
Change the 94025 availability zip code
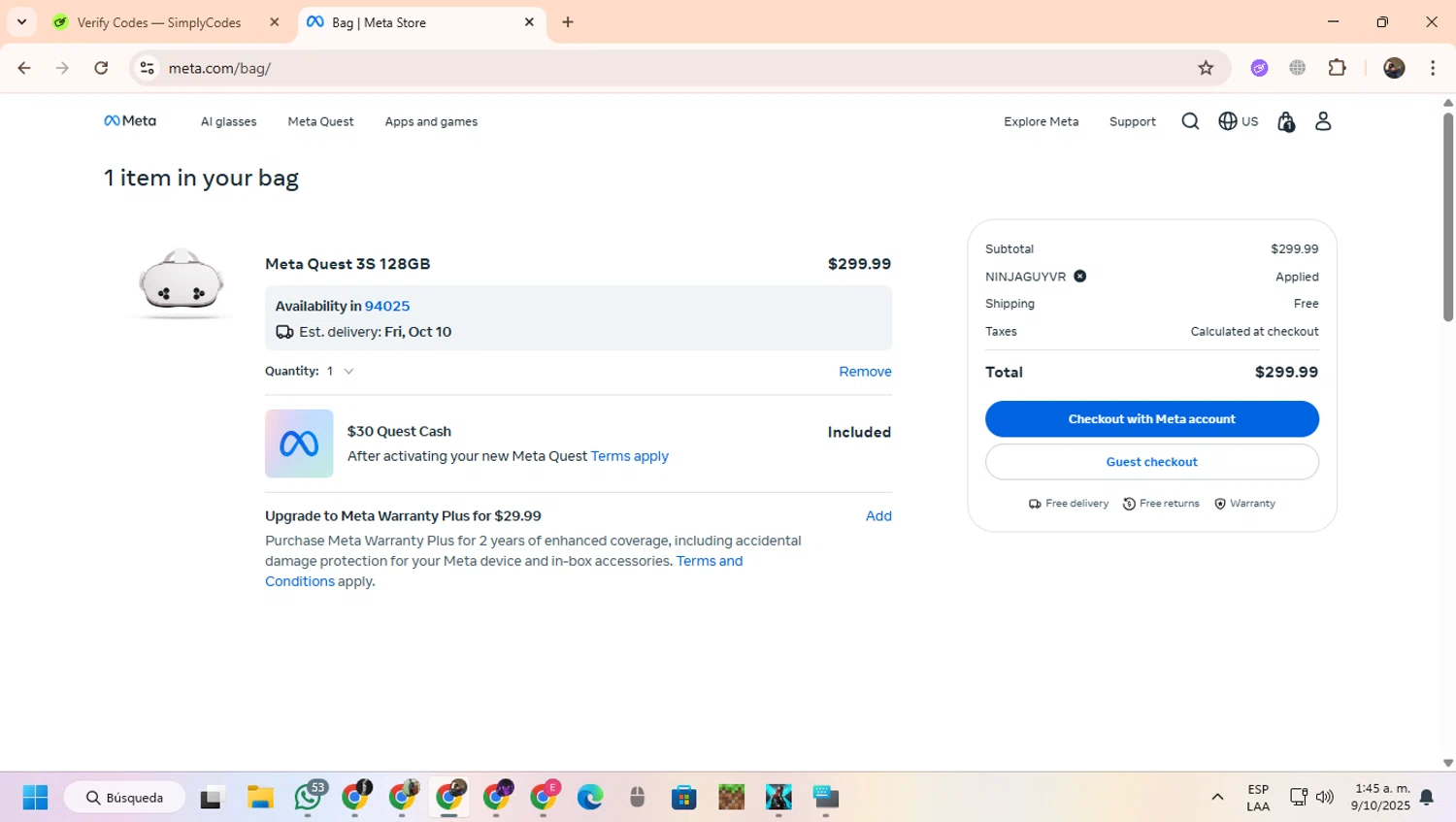pos(387,306)
